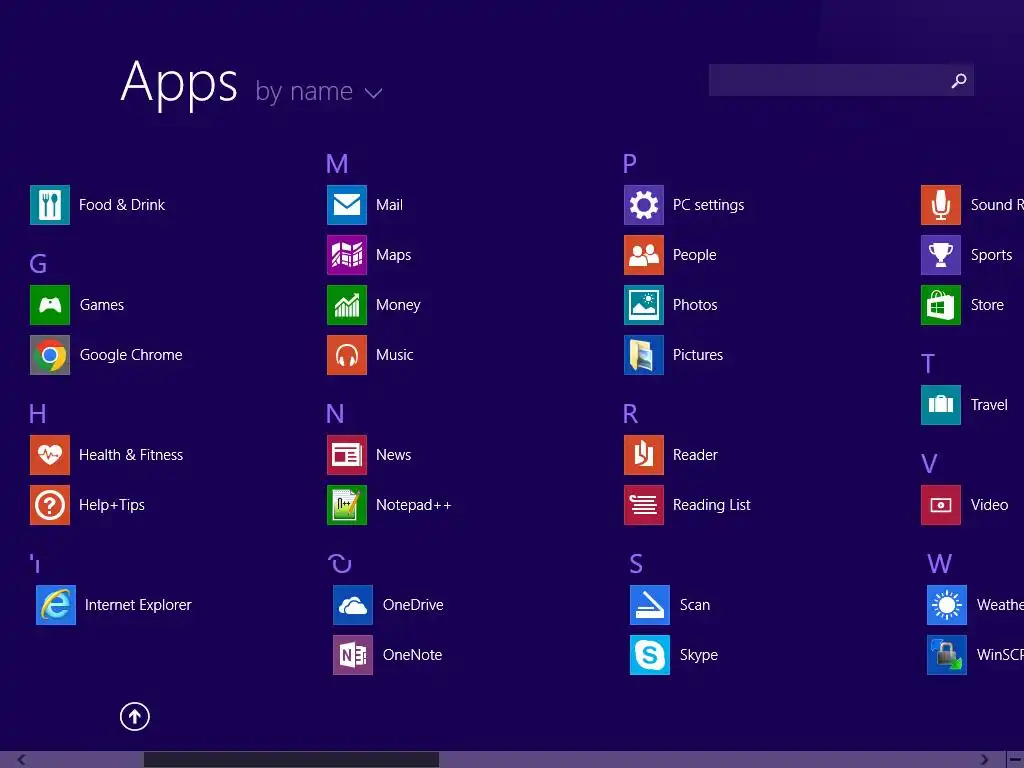Open the People app icon
1024x768 pixels.
644,255
